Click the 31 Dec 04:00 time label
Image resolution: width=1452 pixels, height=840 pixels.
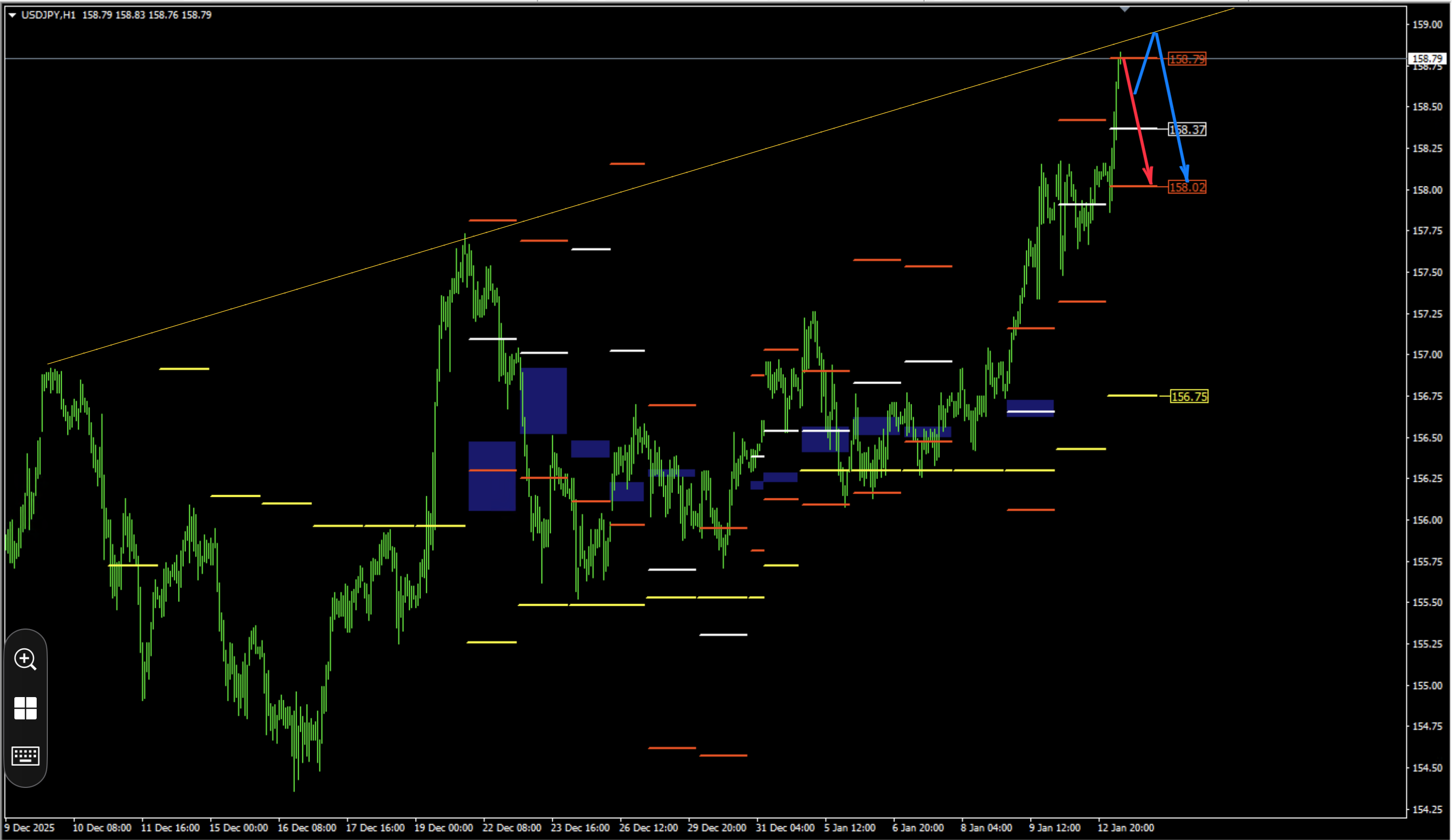click(786, 828)
